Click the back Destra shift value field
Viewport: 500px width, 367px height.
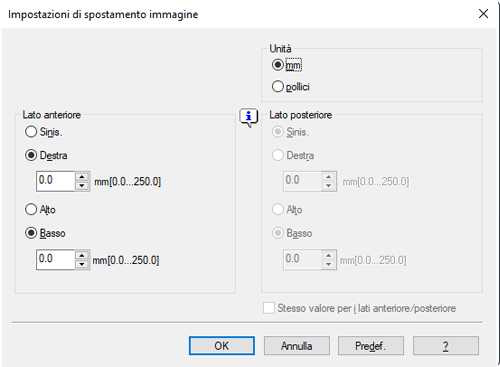[x=302, y=181]
